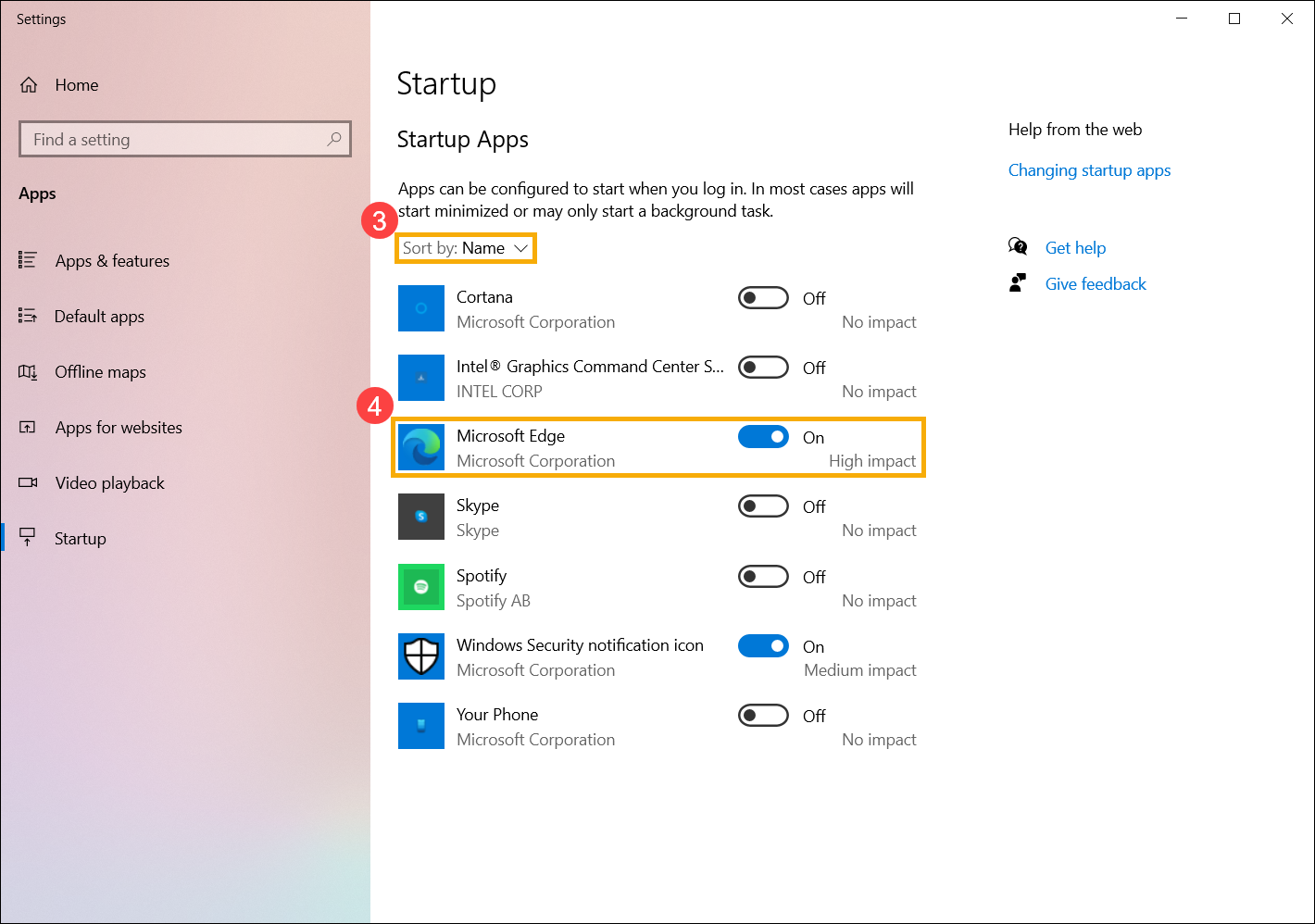The height and width of the screenshot is (924, 1315).
Task: Click the Spotify app icon
Action: pyautogui.click(x=421, y=587)
